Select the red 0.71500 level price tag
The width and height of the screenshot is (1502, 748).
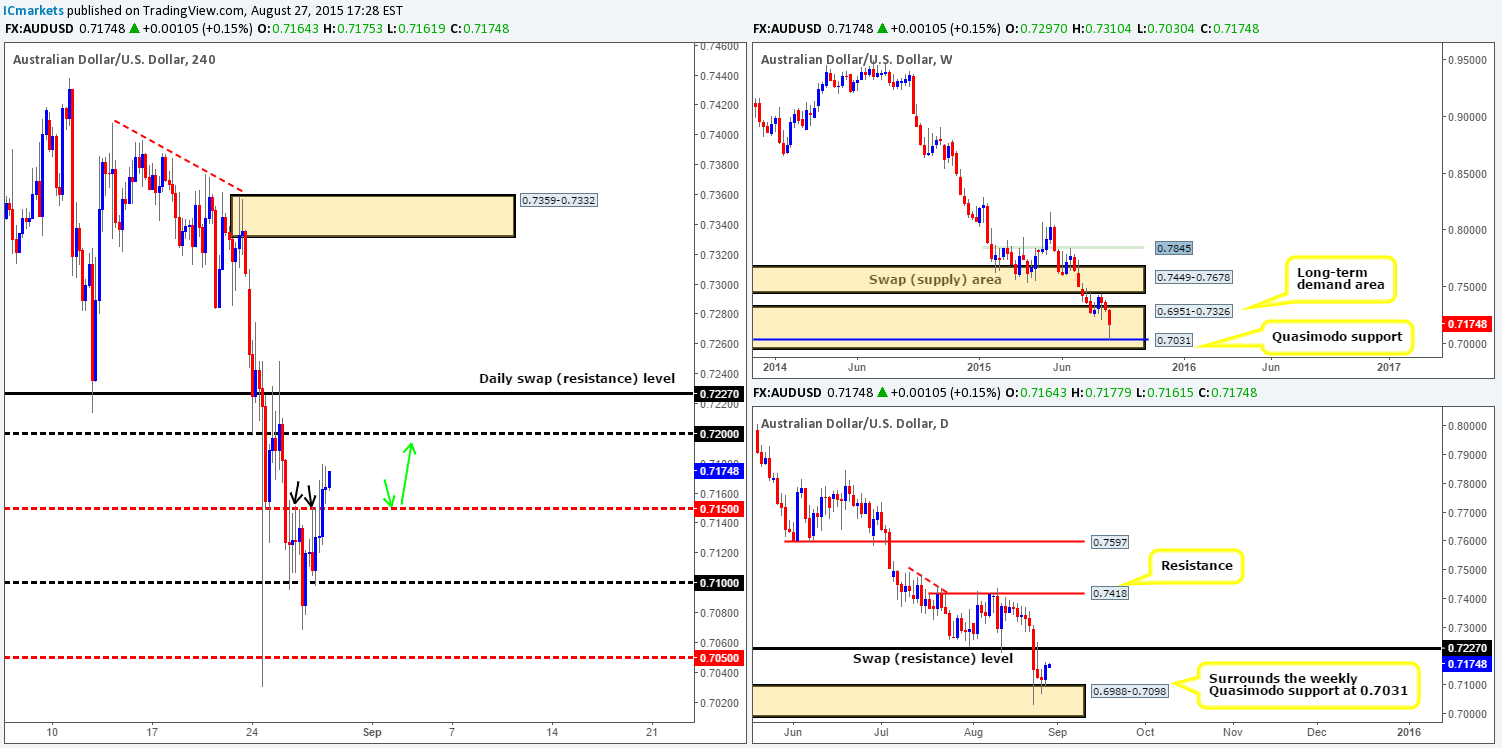pyautogui.click(x=718, y=509)
